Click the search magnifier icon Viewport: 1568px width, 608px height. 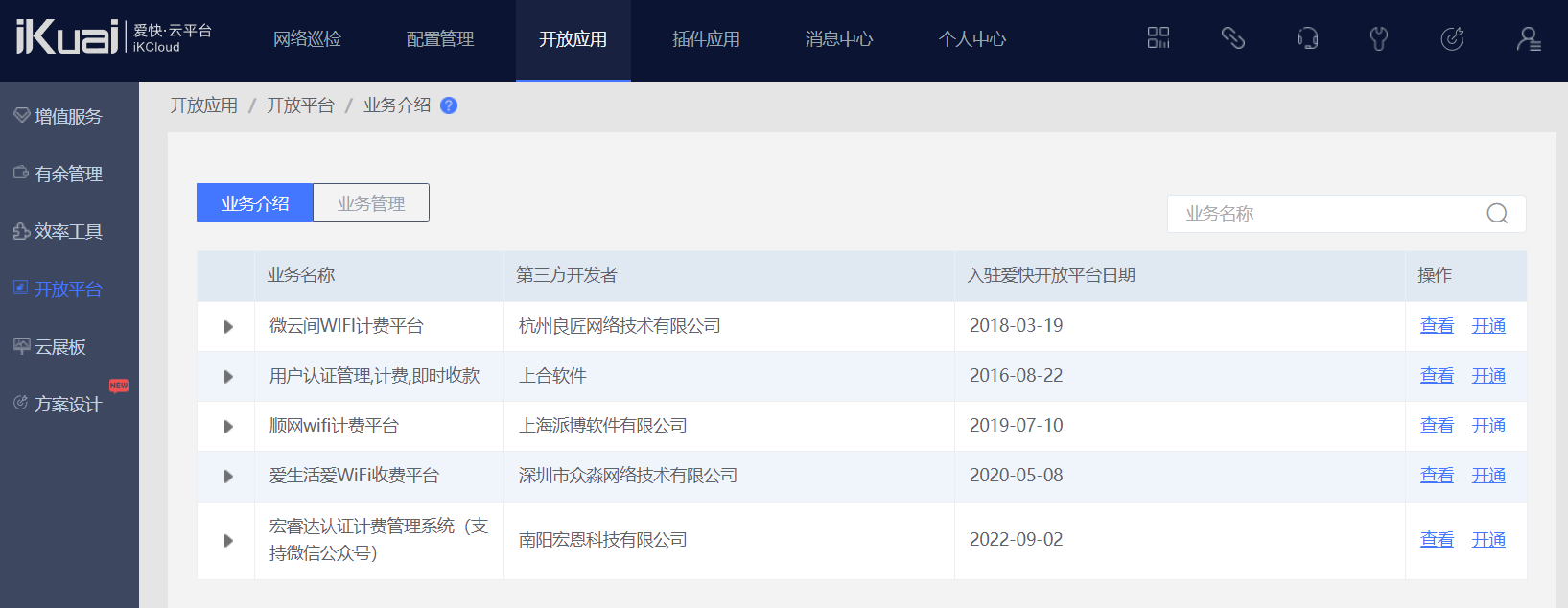1497,214
